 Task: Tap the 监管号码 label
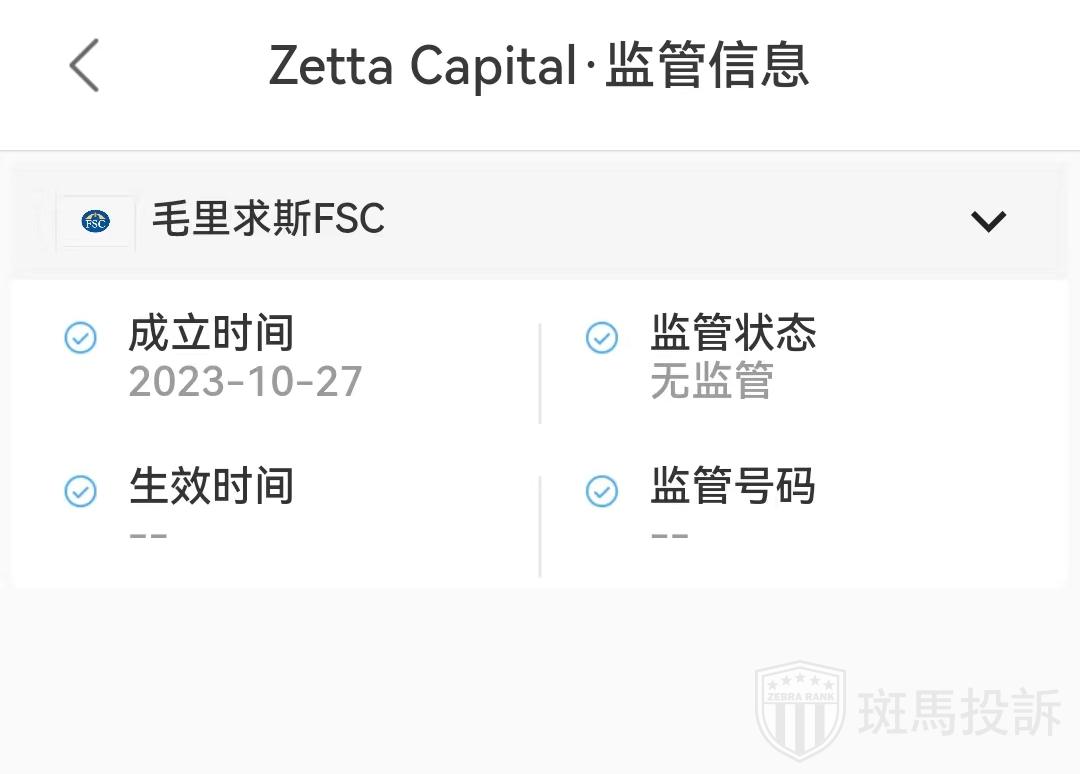tap(733, 487)
